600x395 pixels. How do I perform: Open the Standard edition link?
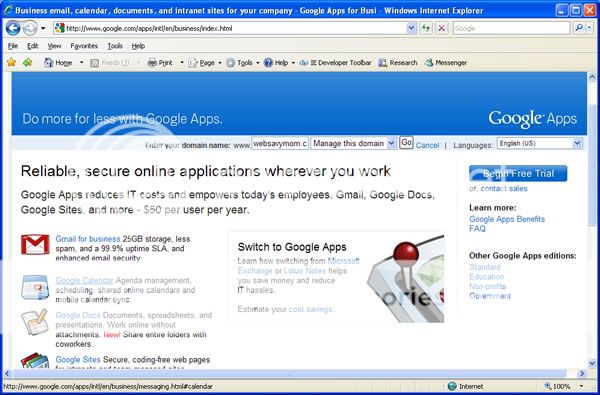pos(485,267)
